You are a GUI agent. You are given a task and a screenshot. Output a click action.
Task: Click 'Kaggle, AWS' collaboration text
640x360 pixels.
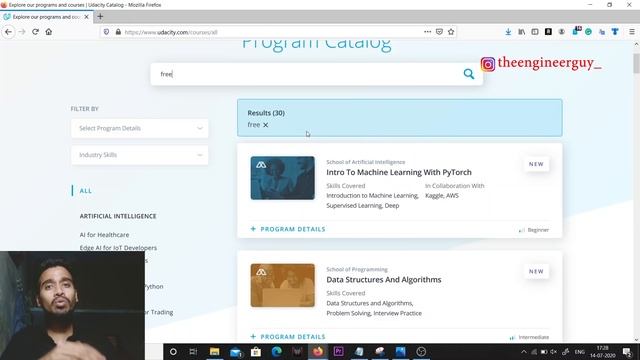pos(442,196)
